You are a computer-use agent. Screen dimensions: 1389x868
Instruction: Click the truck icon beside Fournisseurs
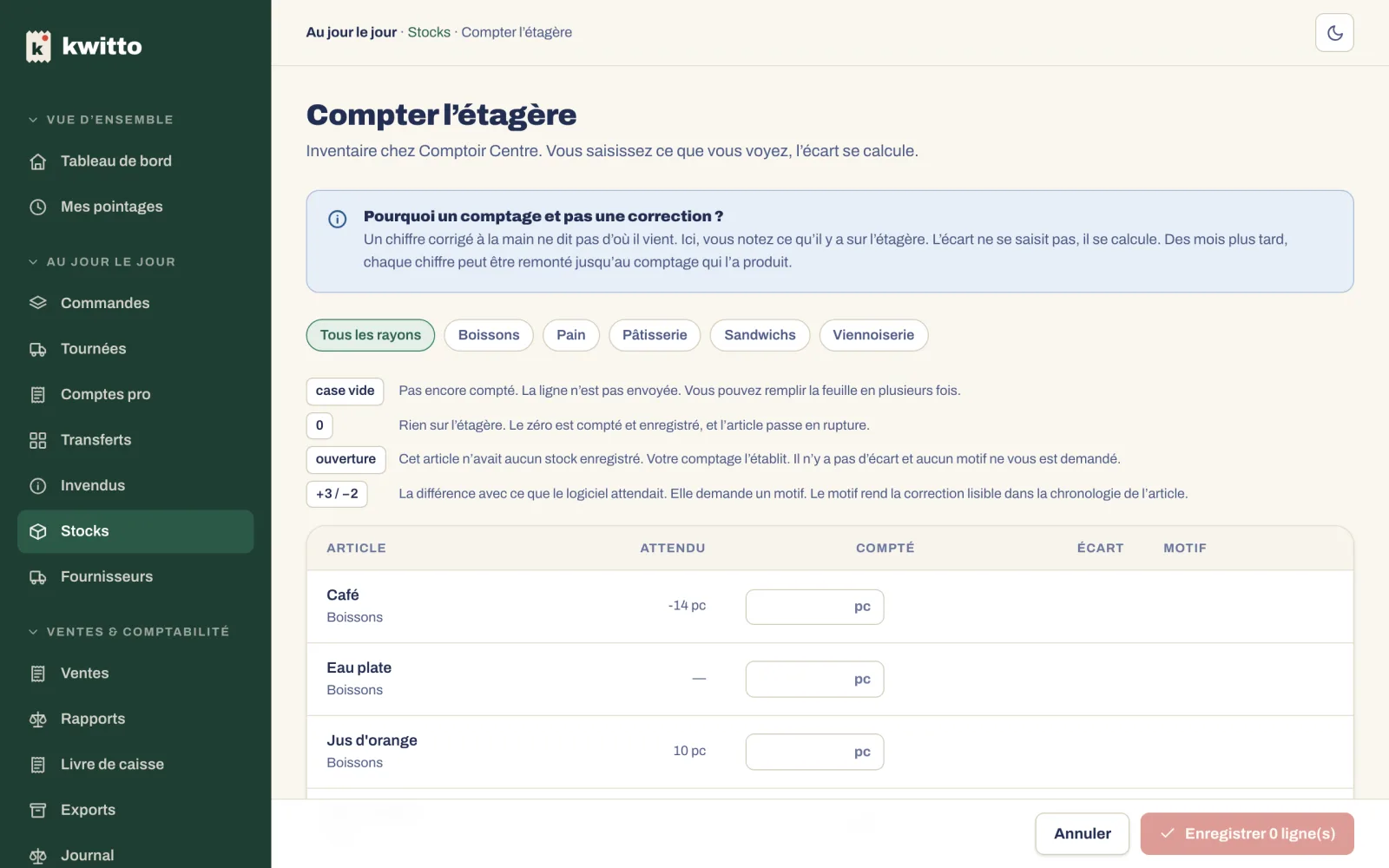tap(38, 577)
